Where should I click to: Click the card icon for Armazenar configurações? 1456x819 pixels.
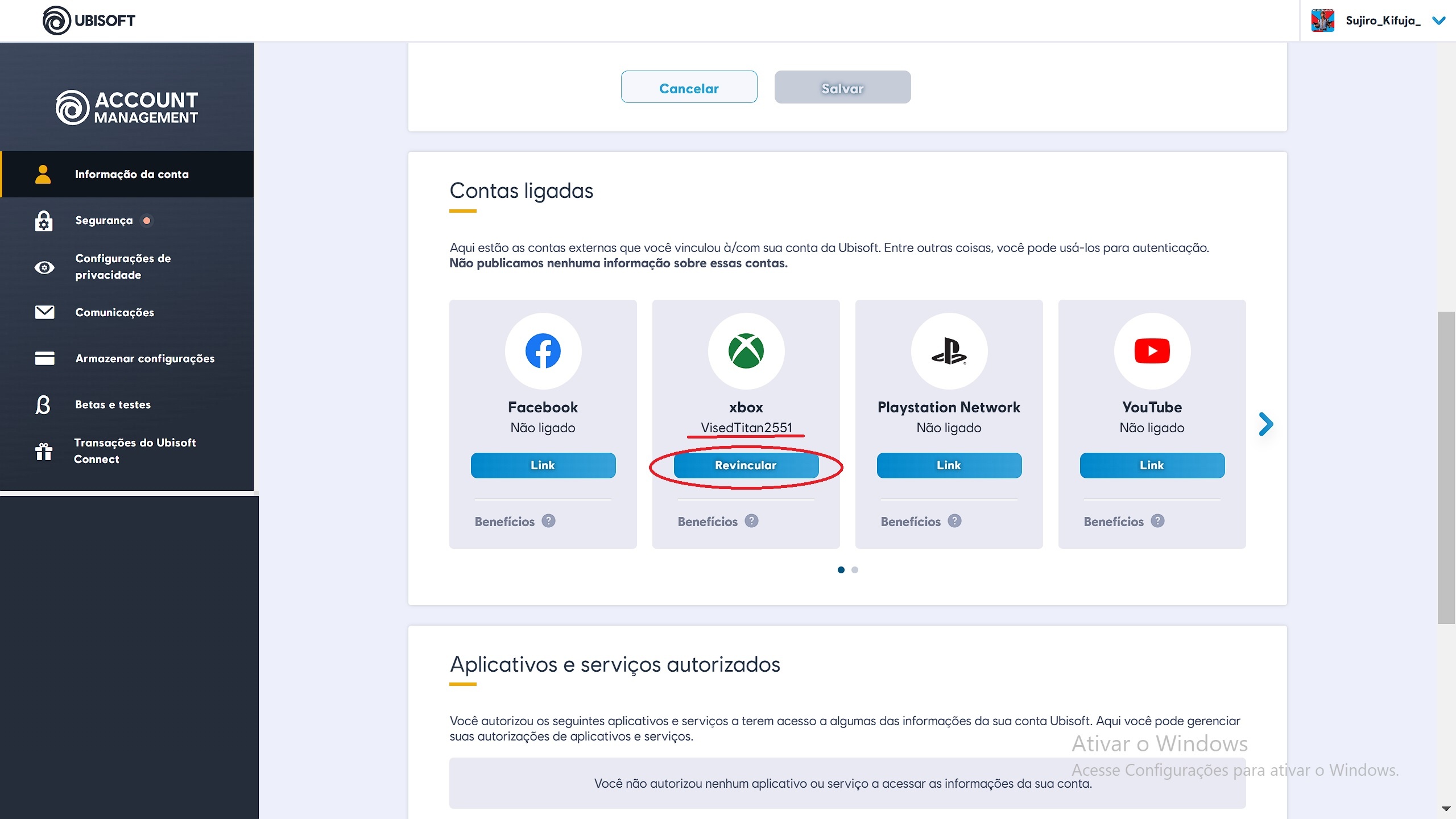[x=44, y=358]
